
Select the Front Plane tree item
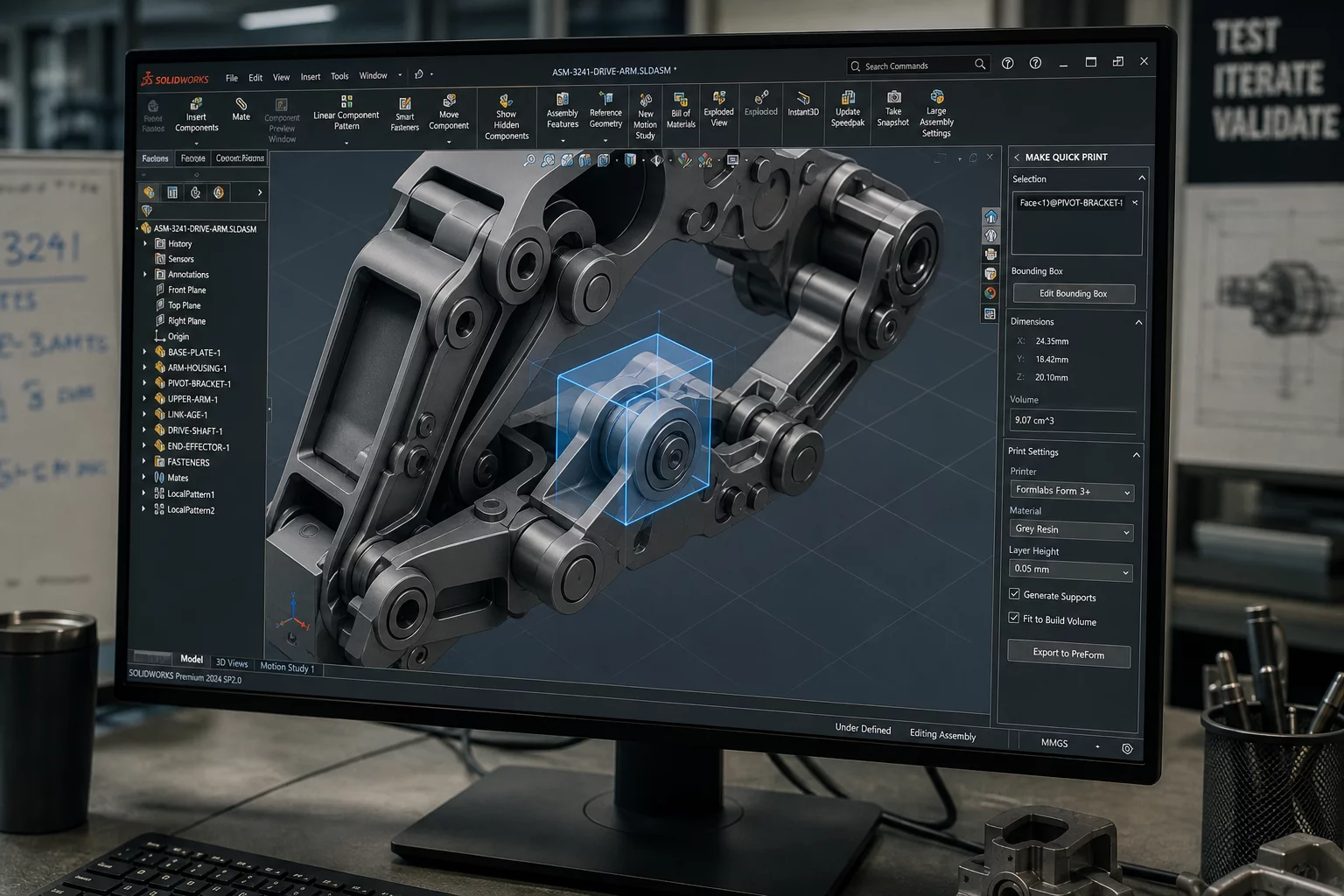tap(187, 290)
